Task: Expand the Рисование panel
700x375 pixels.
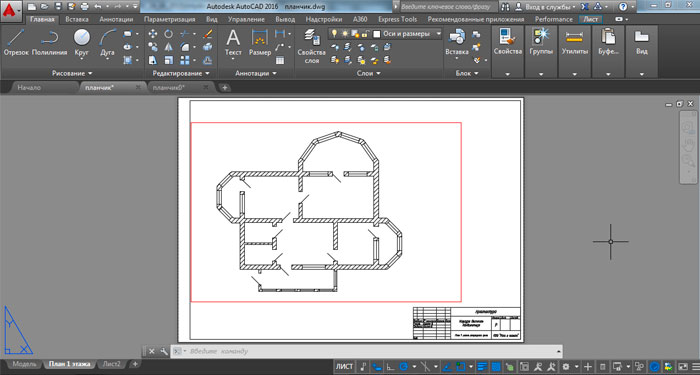Action: [x=72, y=73]
